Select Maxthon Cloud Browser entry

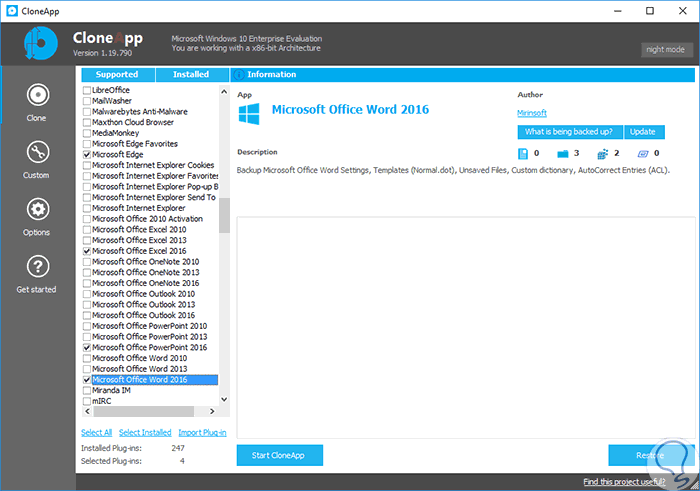point(133,122)
